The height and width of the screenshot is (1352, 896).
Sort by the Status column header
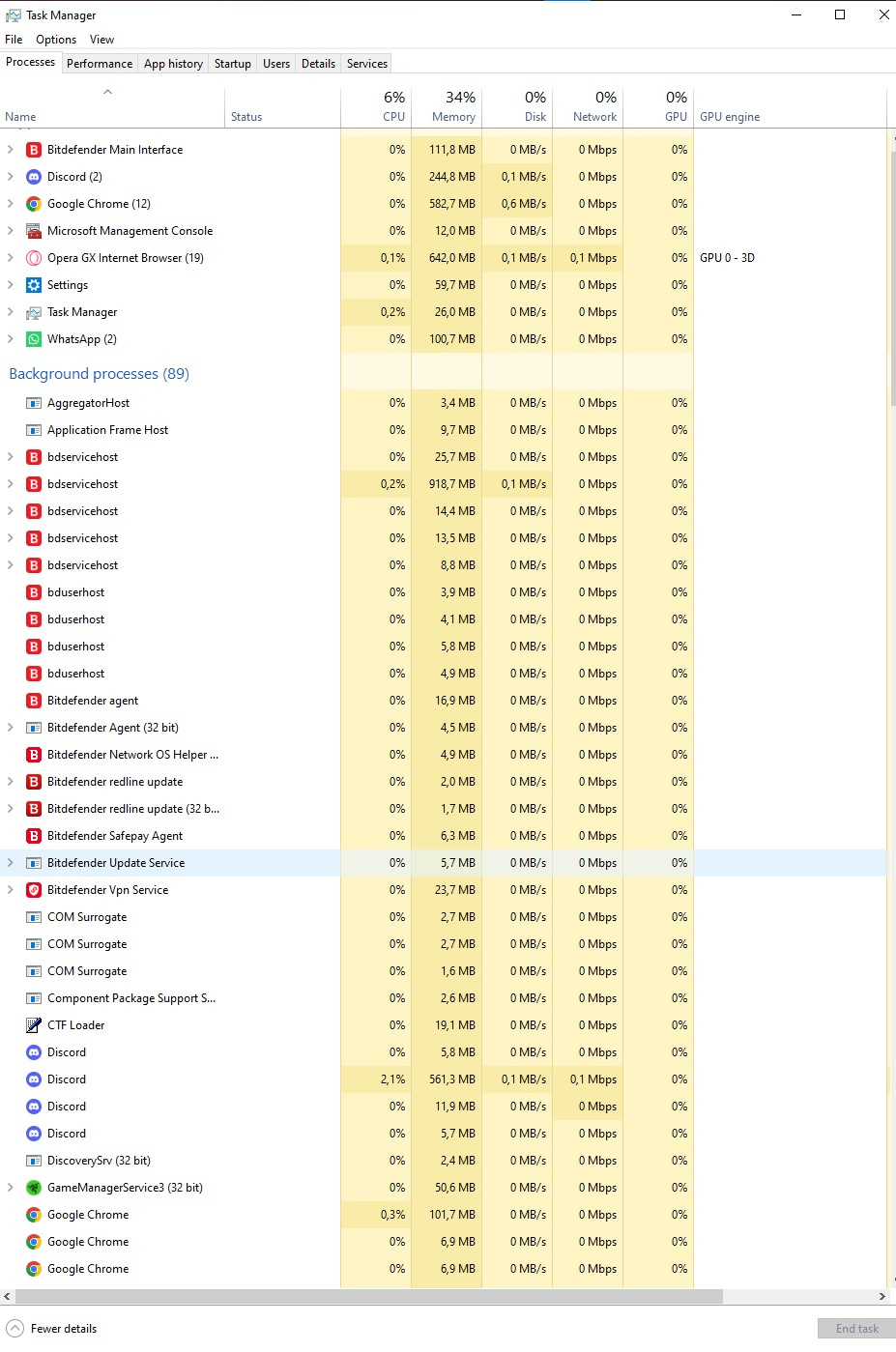coord(282,107)
